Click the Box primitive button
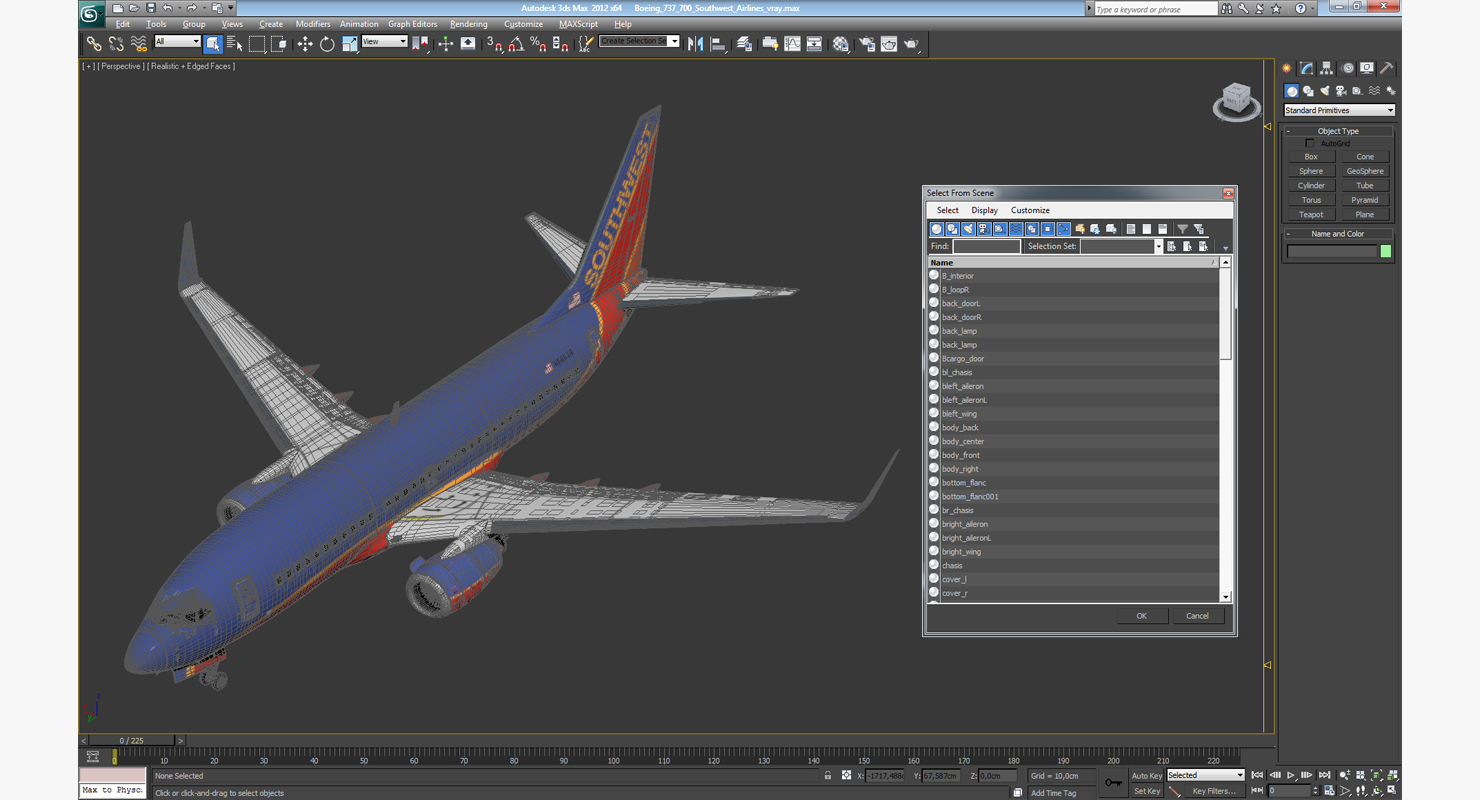Image resolution: width=1480 pixels, height=800 pixels. pos(1311,156)
